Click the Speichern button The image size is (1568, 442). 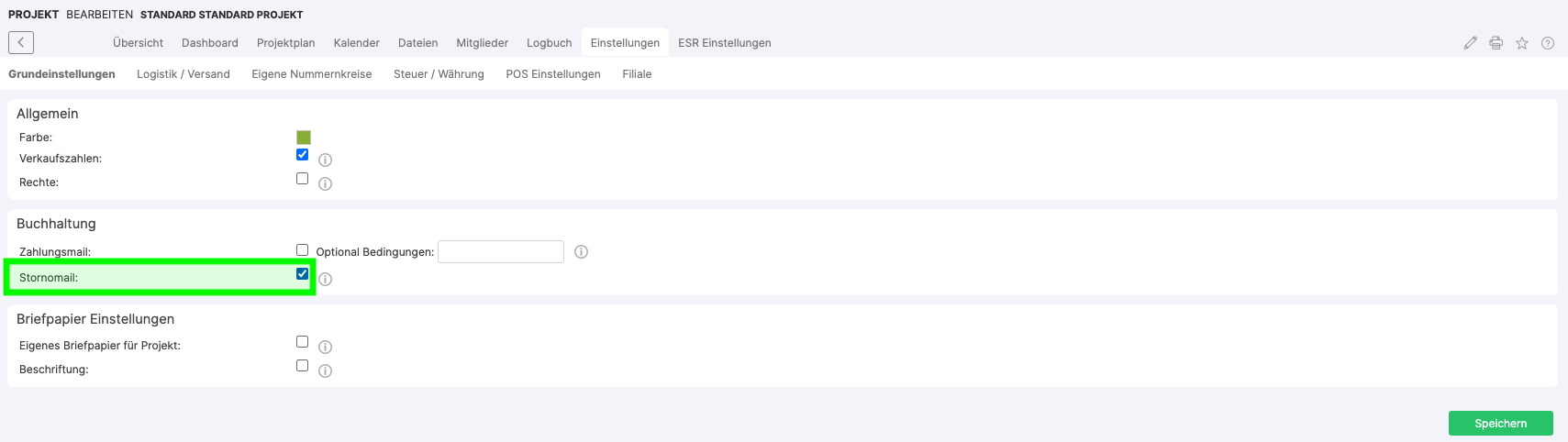[1500, 423]
